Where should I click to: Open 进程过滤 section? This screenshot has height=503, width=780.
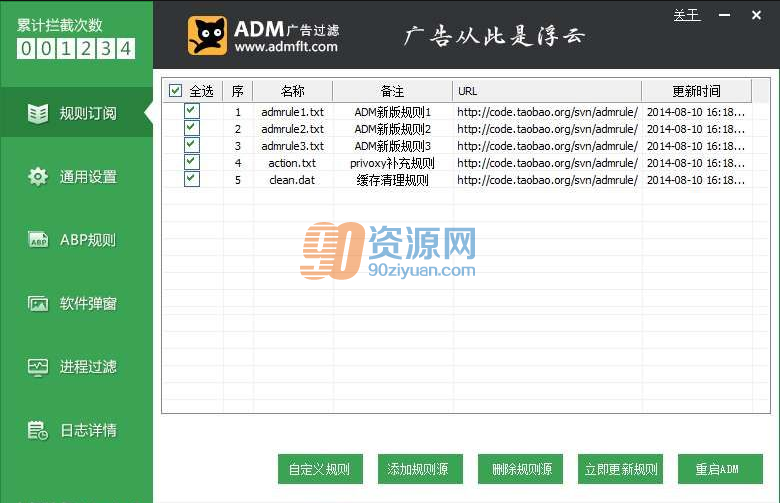pos(77,367)
